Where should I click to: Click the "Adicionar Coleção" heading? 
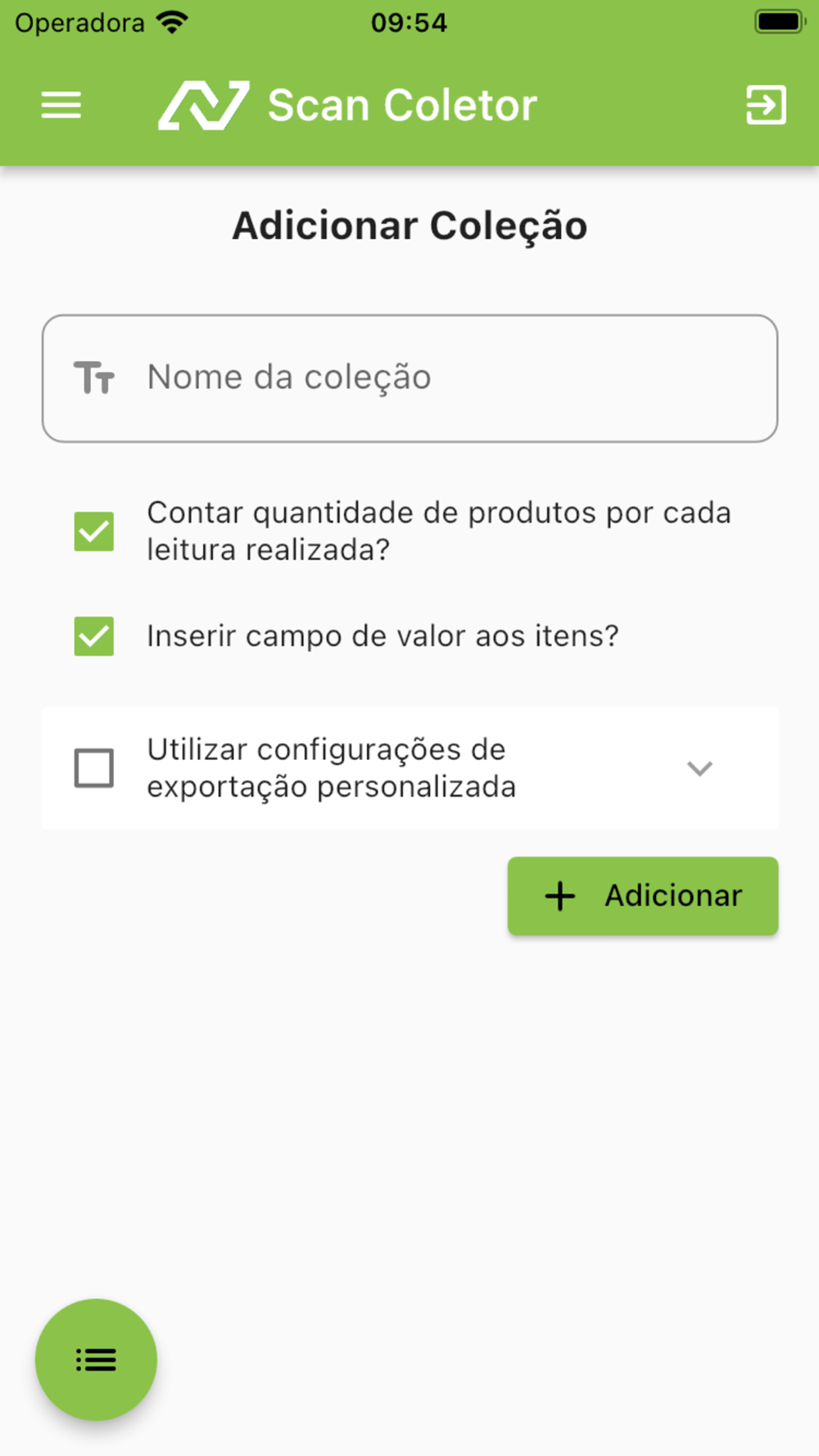pos(409,226)
